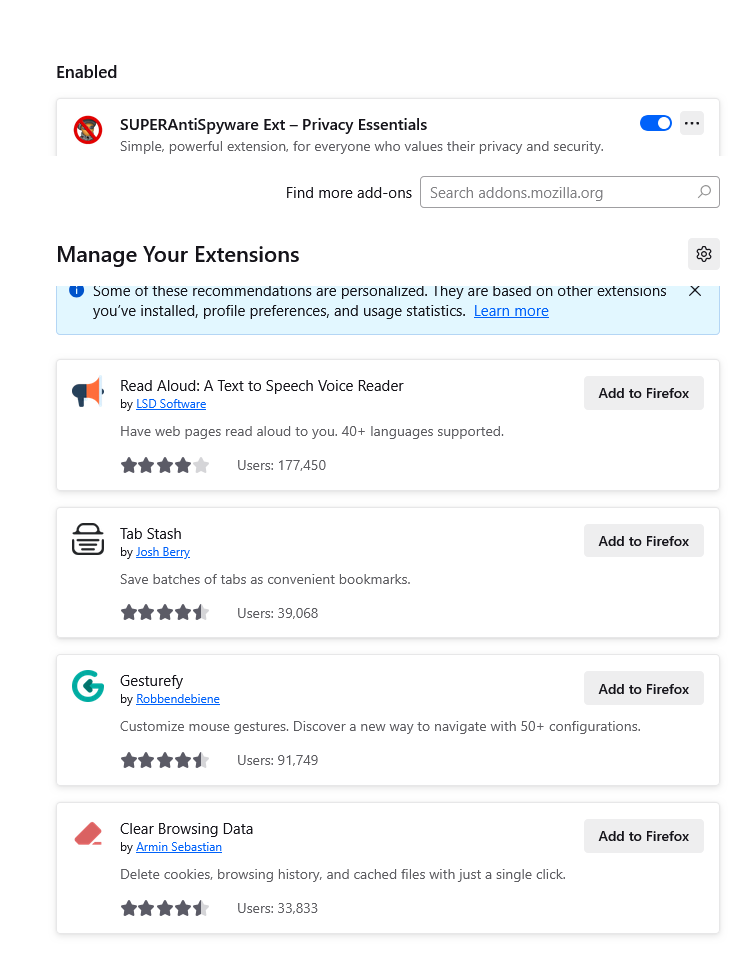Disable the SUPERAntiSpyware extension toggle
Screen dimensions: 734x956
(655, 123)
